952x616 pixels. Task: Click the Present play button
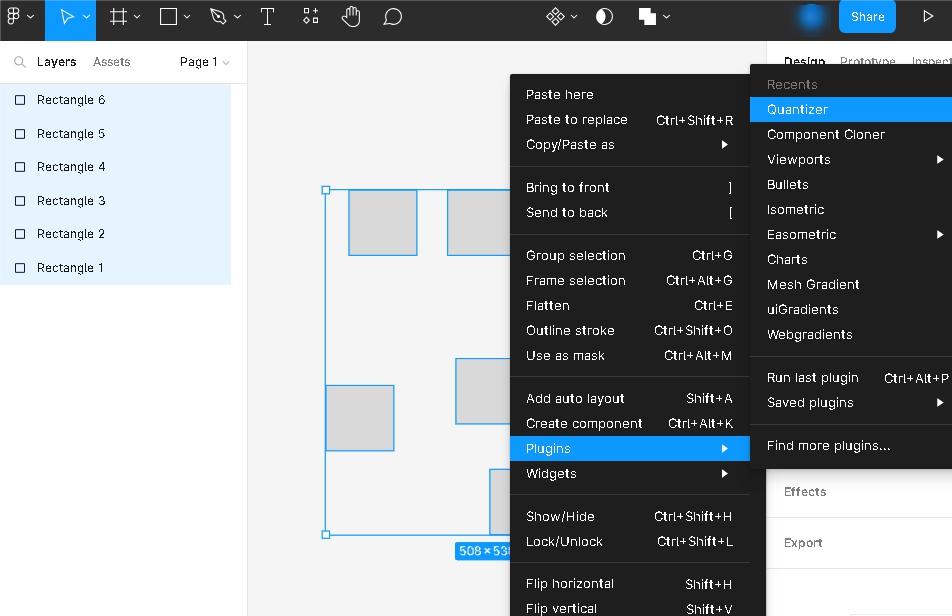point(928,17)
